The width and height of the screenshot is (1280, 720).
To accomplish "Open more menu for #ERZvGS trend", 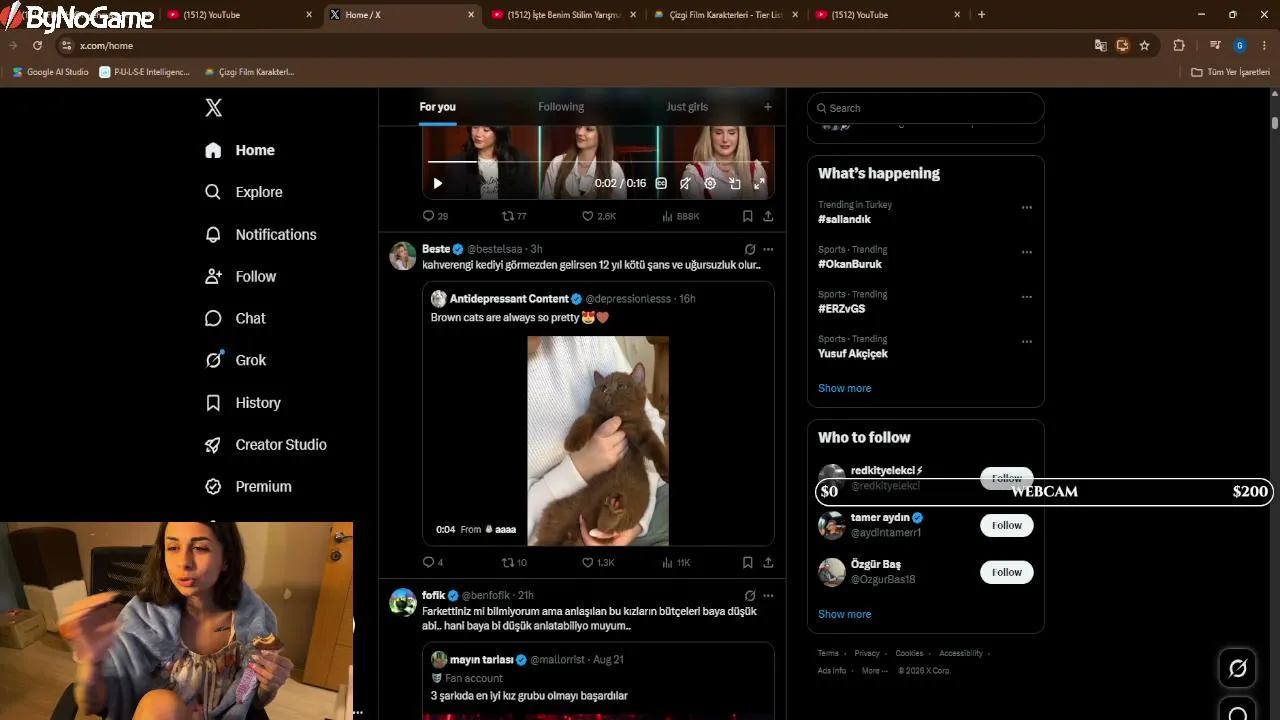I will point(1026,297).
